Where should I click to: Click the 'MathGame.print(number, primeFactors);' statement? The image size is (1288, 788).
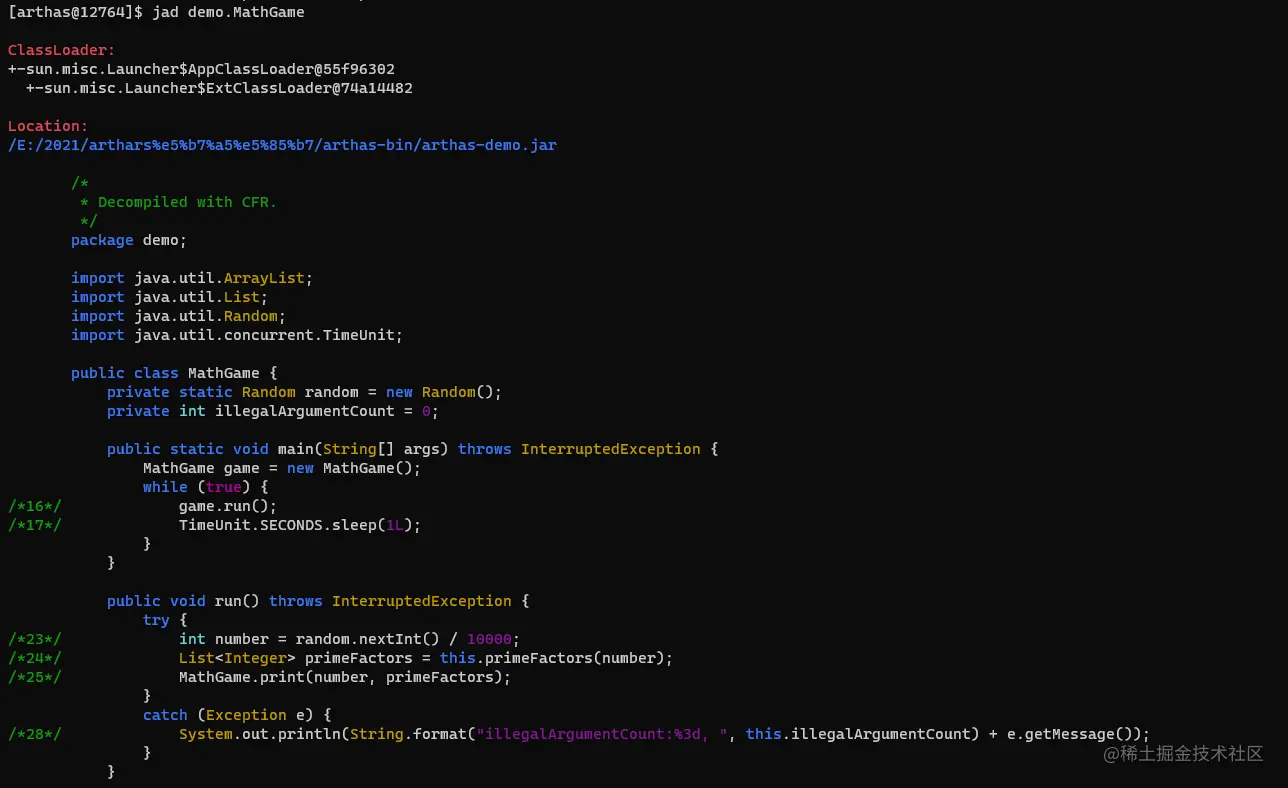[345, 677]
